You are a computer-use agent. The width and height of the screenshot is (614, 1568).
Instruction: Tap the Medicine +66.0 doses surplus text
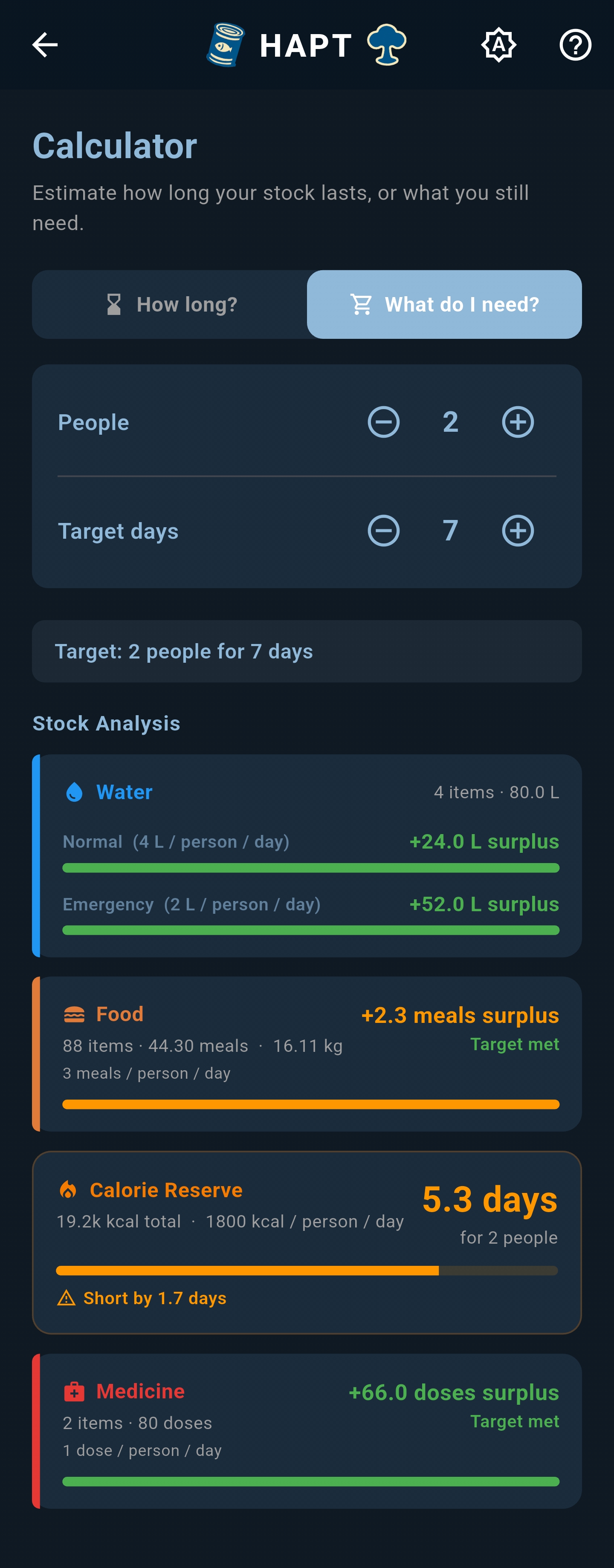point(454,1393)
